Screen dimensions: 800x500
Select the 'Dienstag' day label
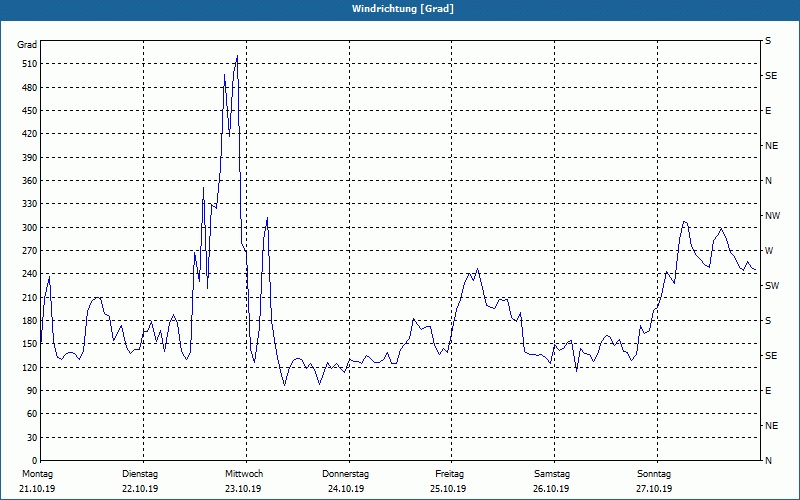tap(140, 474)
